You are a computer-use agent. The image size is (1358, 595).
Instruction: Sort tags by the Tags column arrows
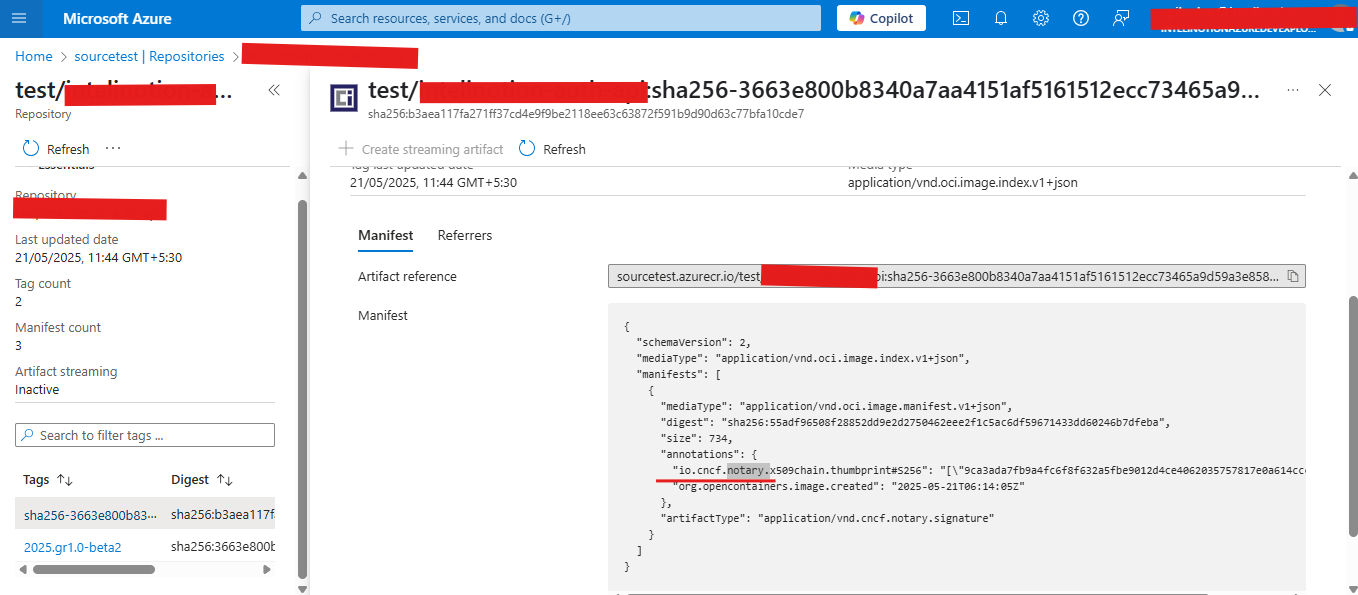65,480
